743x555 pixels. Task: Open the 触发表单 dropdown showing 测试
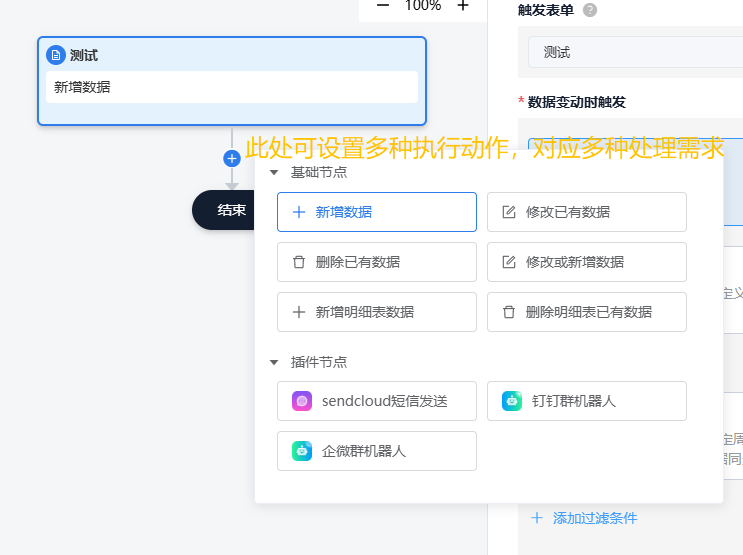pos(635,52)
